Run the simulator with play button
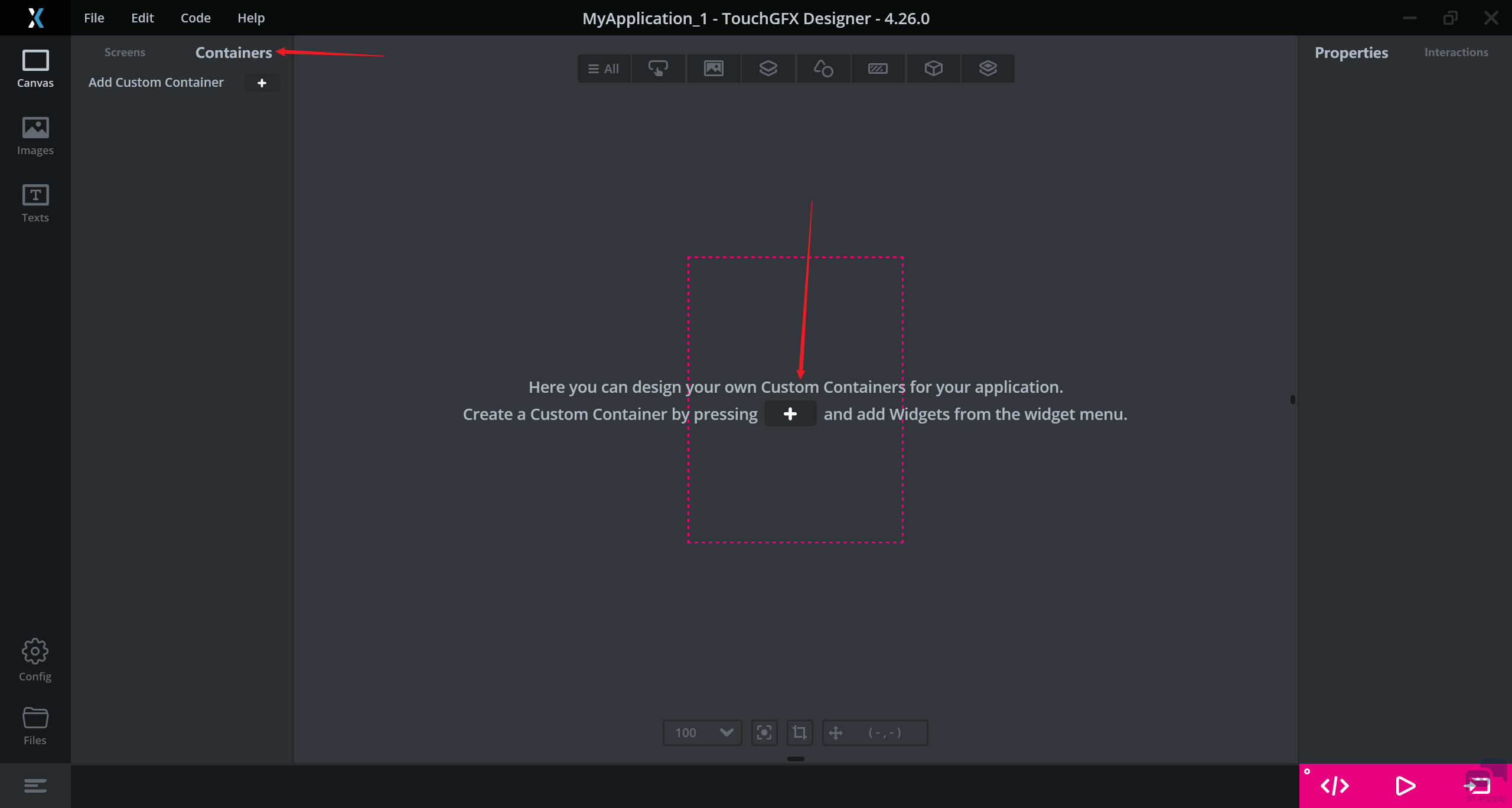The height and width of the screenshot is (808, 1512). point(1405,786)
